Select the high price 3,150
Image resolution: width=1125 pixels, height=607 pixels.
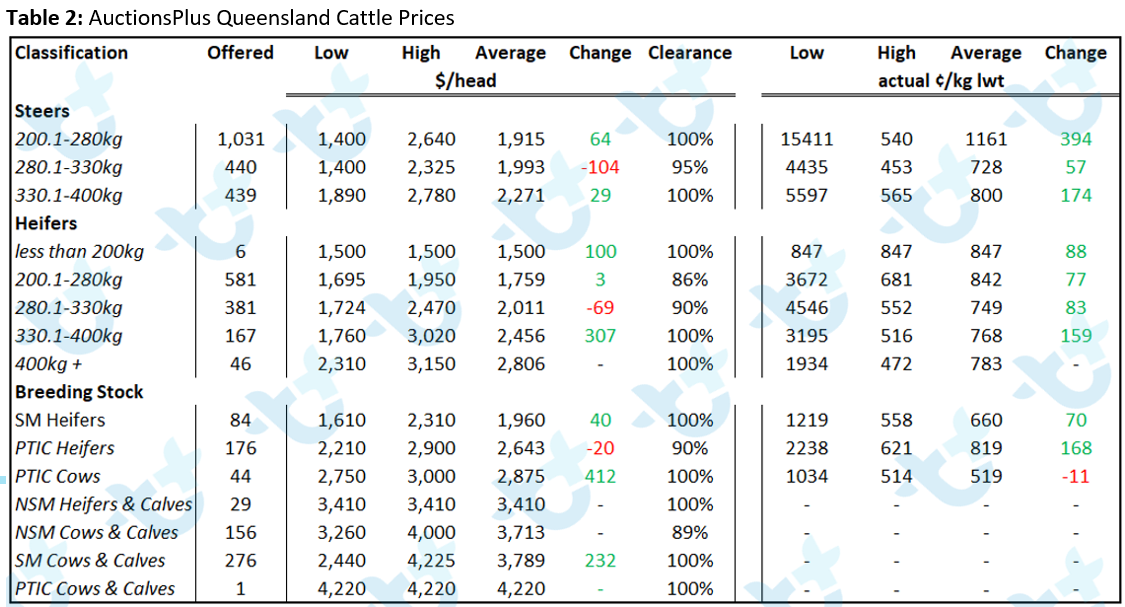click(x=431, y=364)
